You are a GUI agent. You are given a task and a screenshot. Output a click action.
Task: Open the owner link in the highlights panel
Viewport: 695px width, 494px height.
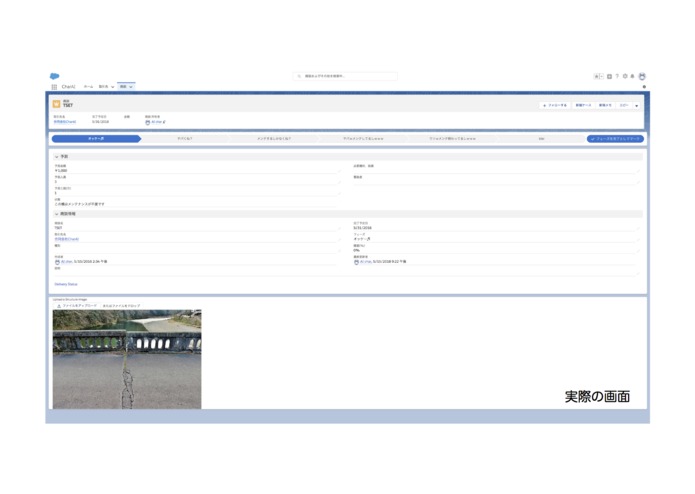(x=156, y=122)
